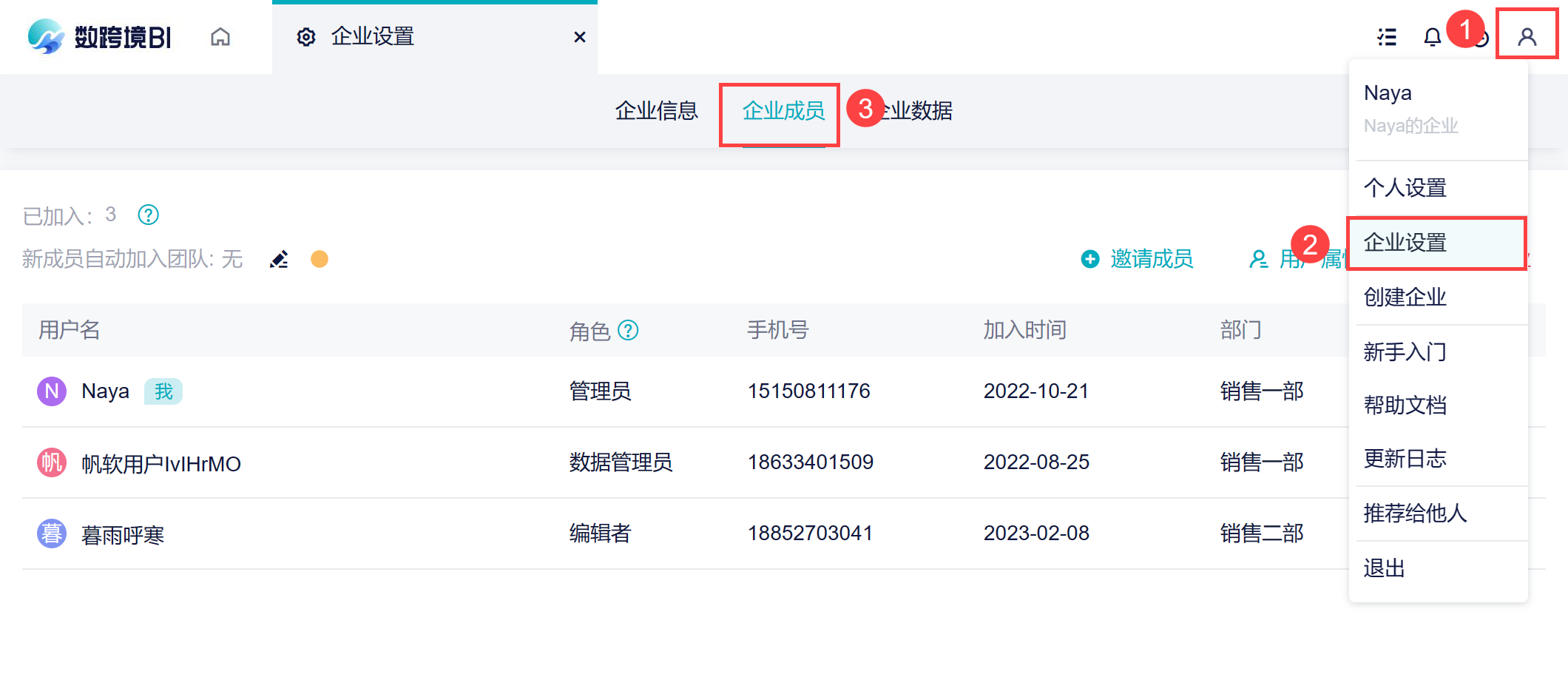This screenshot has width=1568, height=680.
Task: Click the plus icon for 邀请成员
Action: [x=1090, y=259]
